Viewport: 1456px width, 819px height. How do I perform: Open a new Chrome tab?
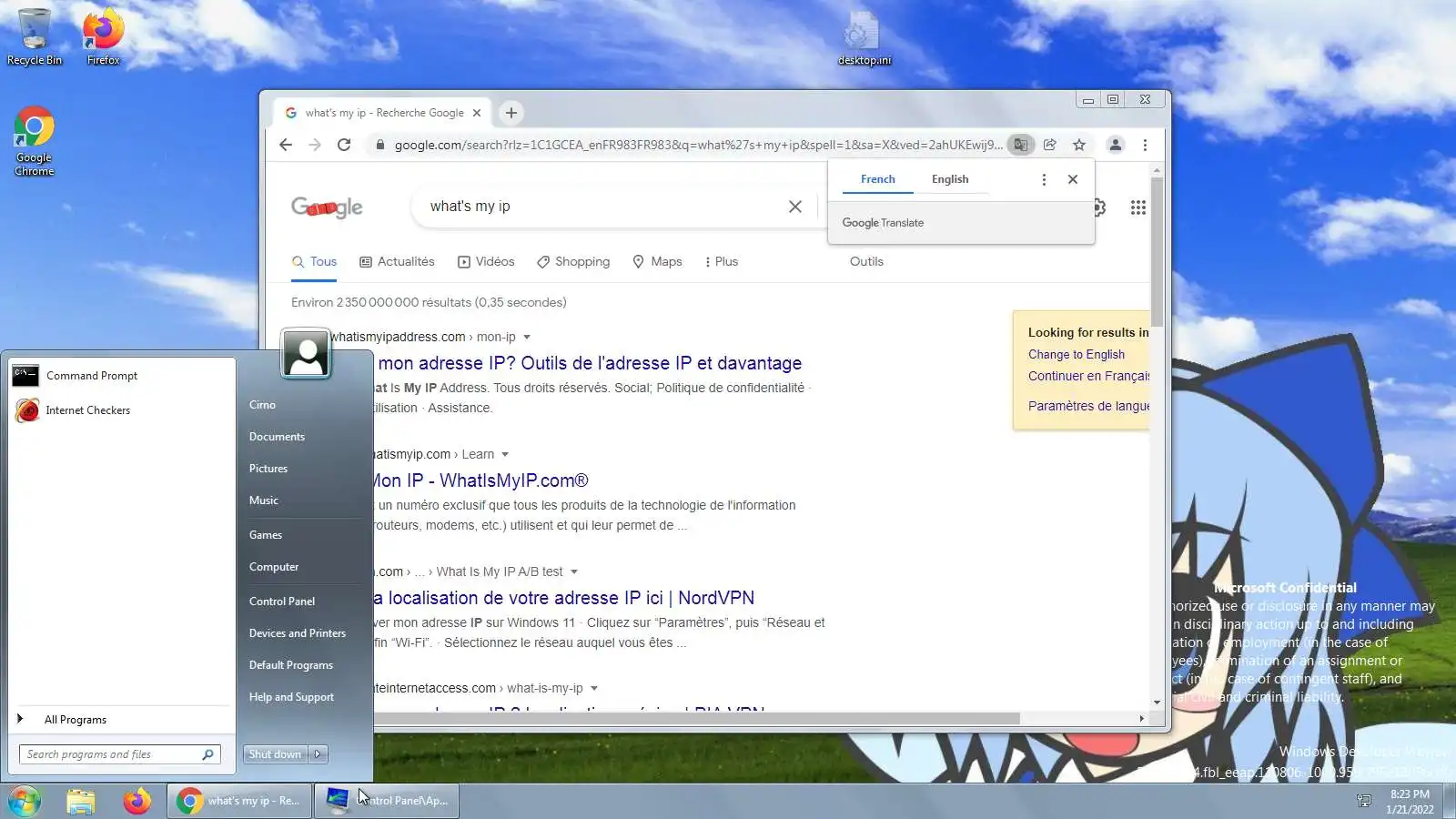click(x=511, y=113)
